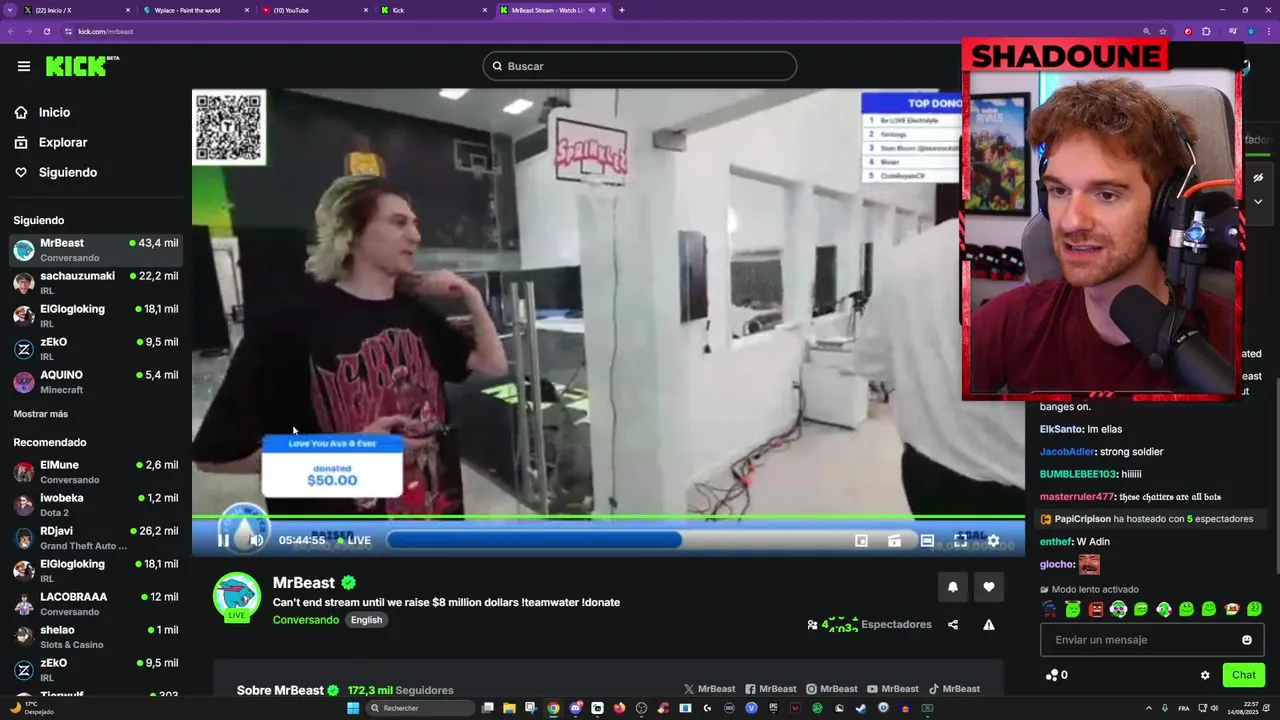The height and width of the screenshot is (720, 1280).
Task: Click the taskbar Rechercher search box
Action: tap(420, 708)
